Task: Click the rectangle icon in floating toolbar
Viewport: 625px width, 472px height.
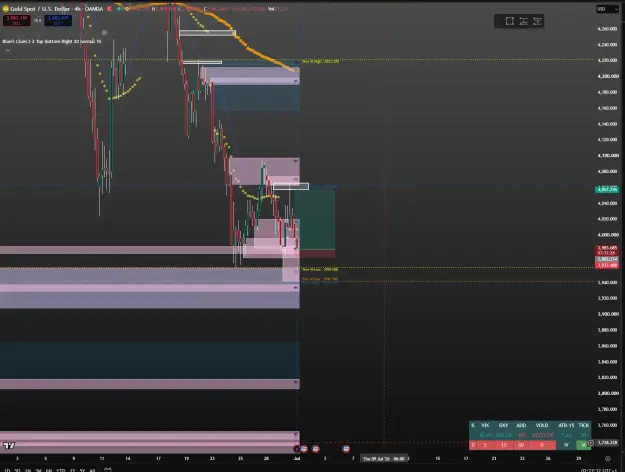Action: click(509, 21)
